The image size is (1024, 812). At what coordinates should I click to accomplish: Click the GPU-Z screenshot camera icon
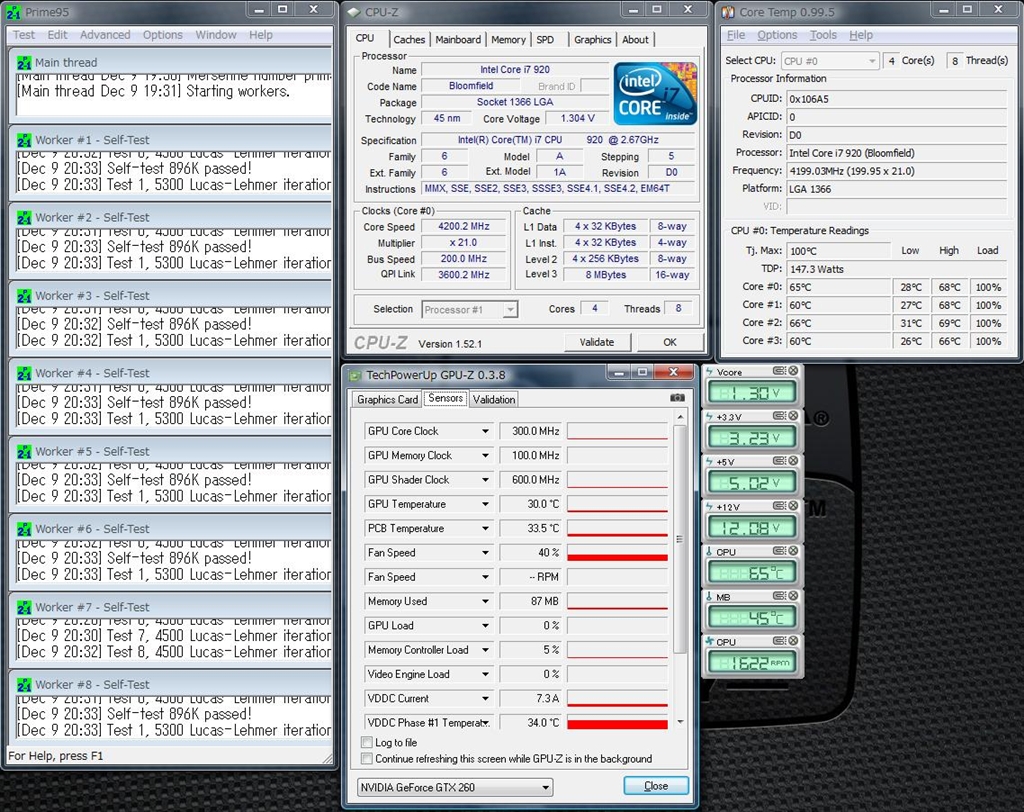click(x=677, y=398)
